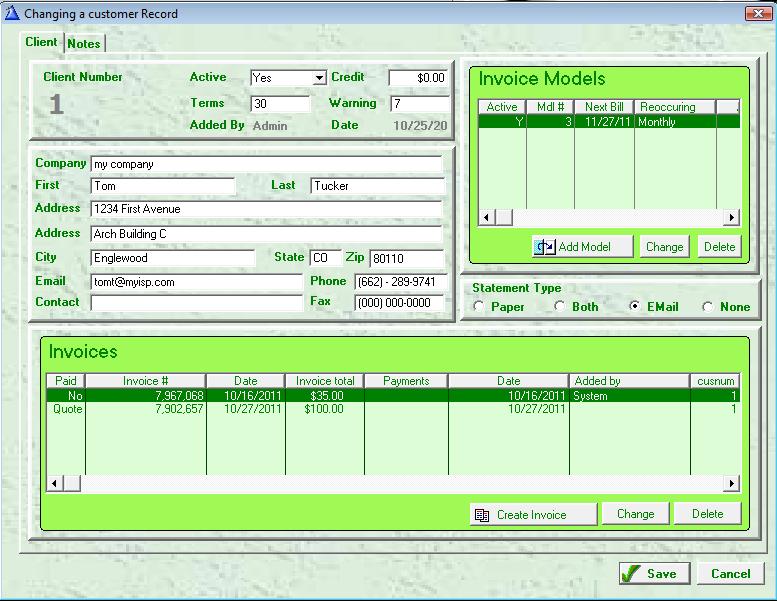Select Both statement type option
Viewport: 777px width, 601px height.
[x=560, y=307]
